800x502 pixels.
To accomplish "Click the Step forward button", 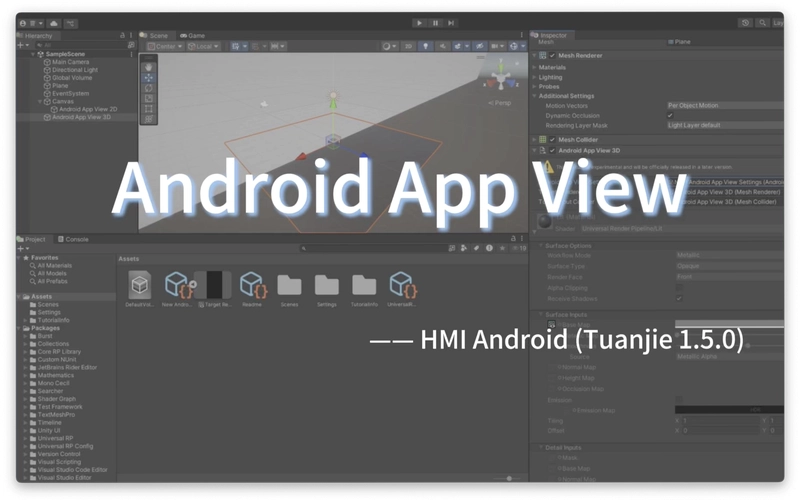I will coord(451,23).
